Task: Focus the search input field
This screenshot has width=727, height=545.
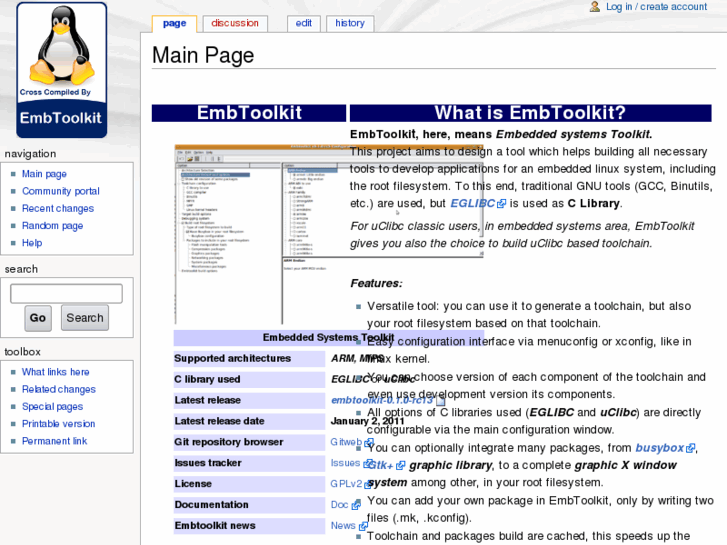Action: 66,294
